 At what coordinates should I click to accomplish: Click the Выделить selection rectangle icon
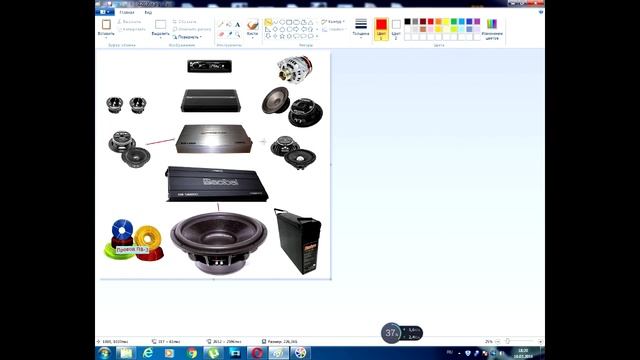(160, 24)
